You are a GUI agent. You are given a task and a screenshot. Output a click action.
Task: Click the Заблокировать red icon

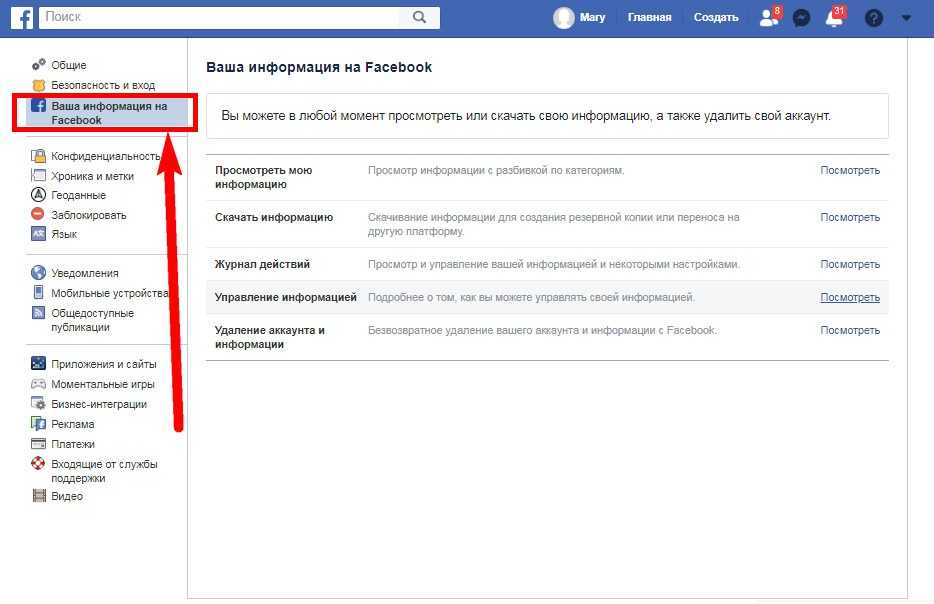38,214
